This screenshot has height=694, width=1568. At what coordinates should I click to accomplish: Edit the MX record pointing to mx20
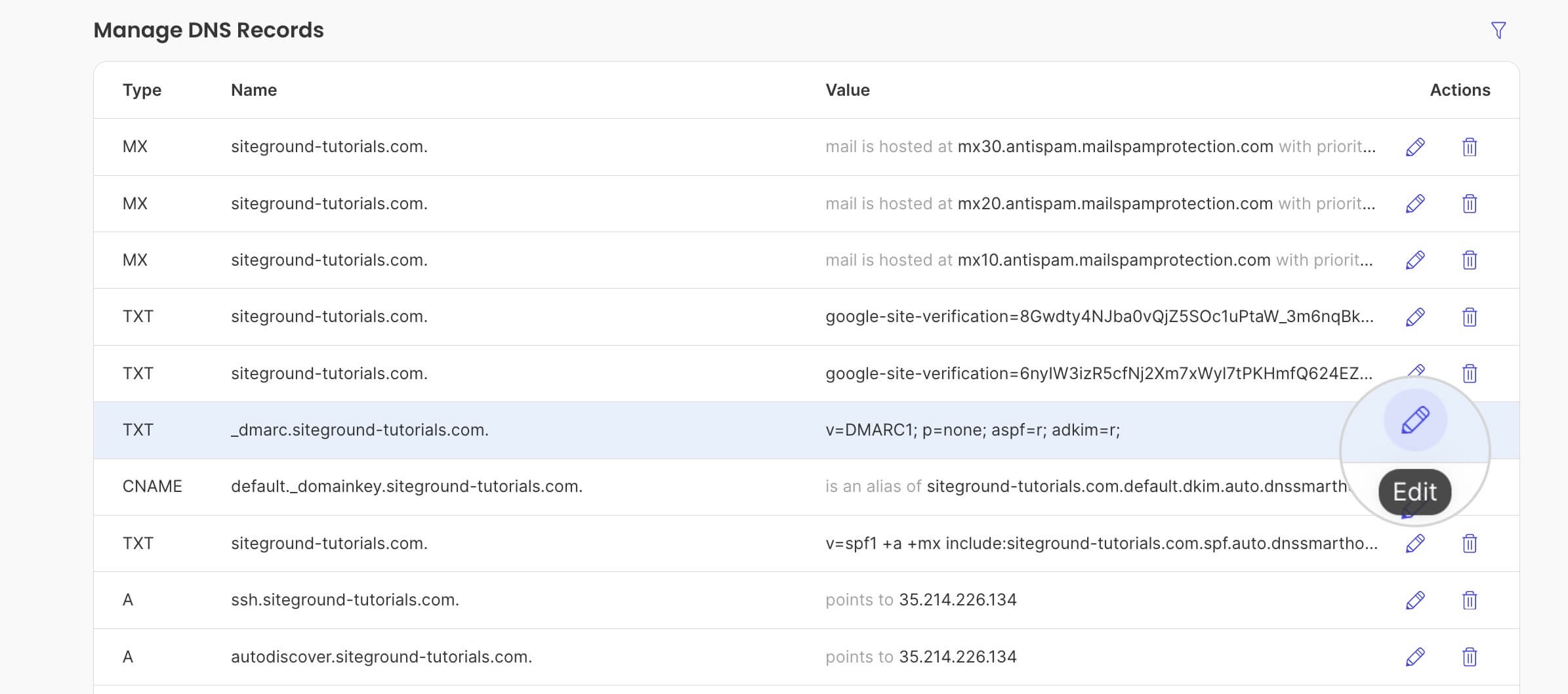[1414, 203]
